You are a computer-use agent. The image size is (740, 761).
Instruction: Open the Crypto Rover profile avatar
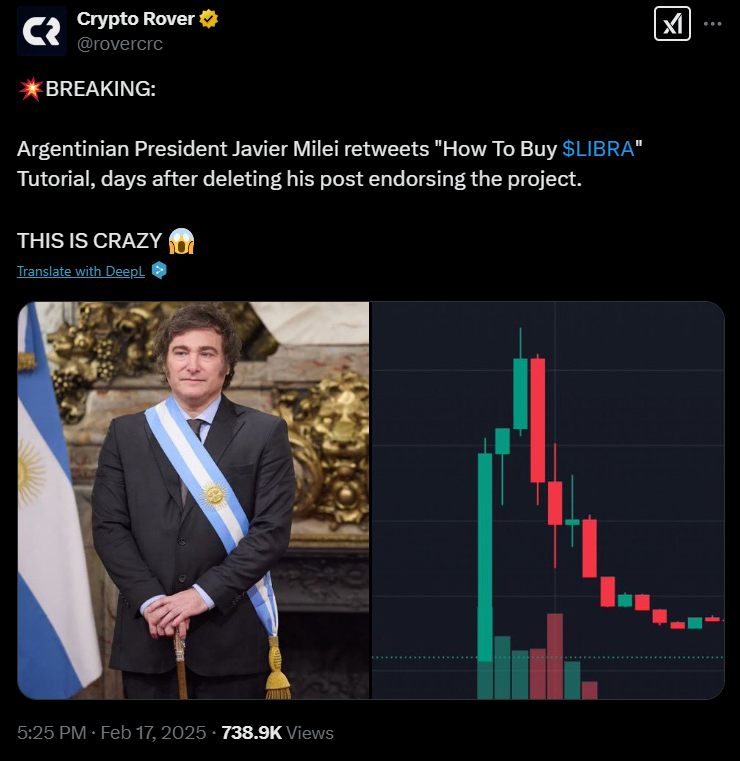click(x=42, y=31)
